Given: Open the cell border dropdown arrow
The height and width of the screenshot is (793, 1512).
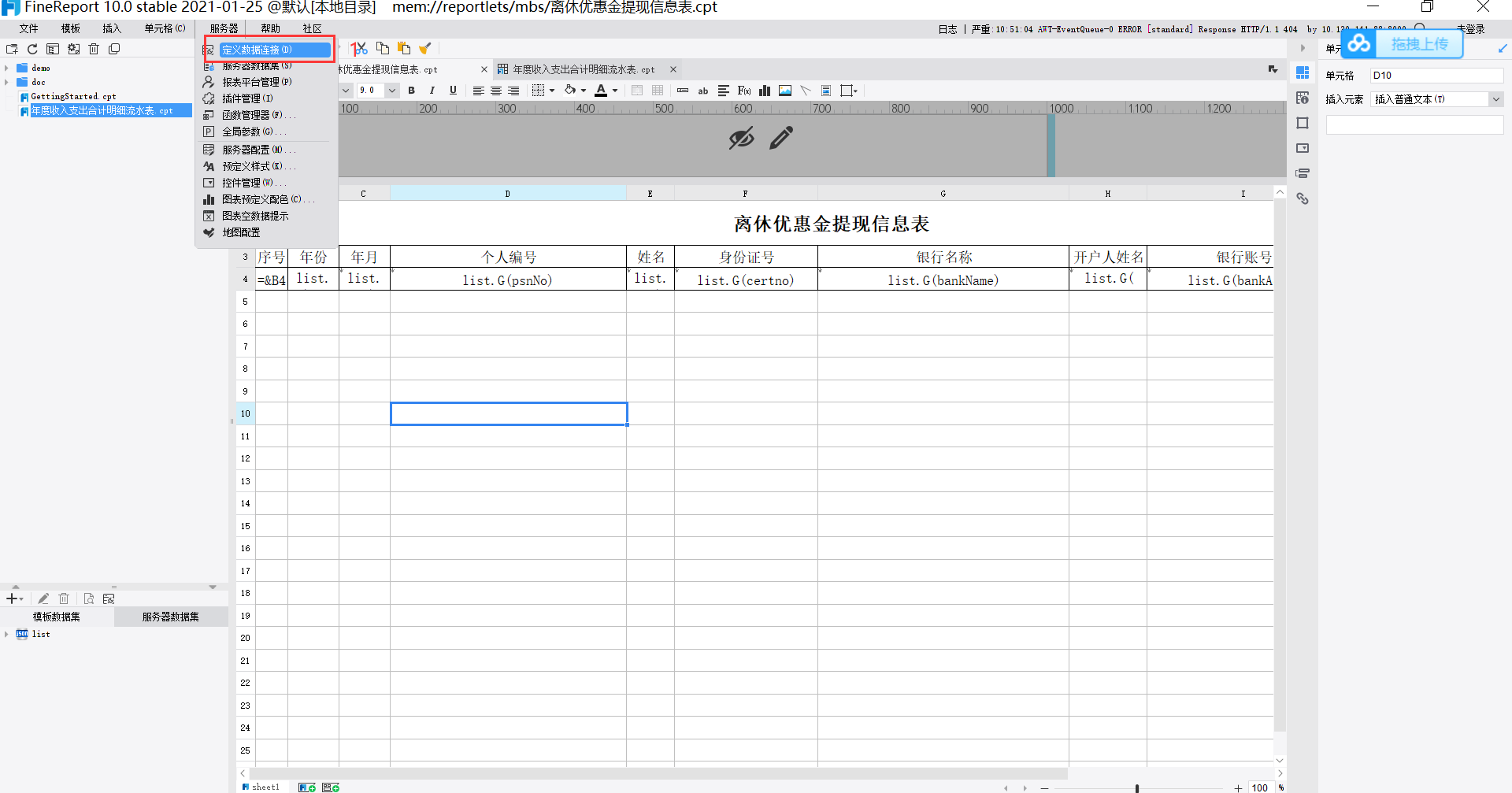Looking at the screenshot, I should (552, 91).
